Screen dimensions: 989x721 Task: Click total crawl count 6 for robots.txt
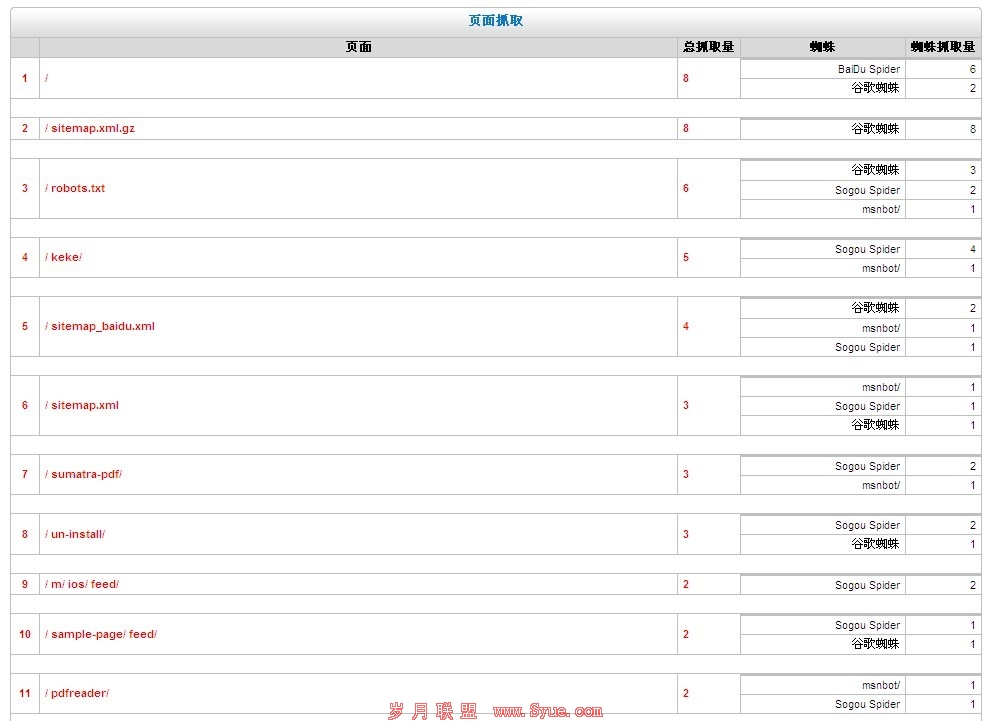pyautogui.click(x=686, y=188)
